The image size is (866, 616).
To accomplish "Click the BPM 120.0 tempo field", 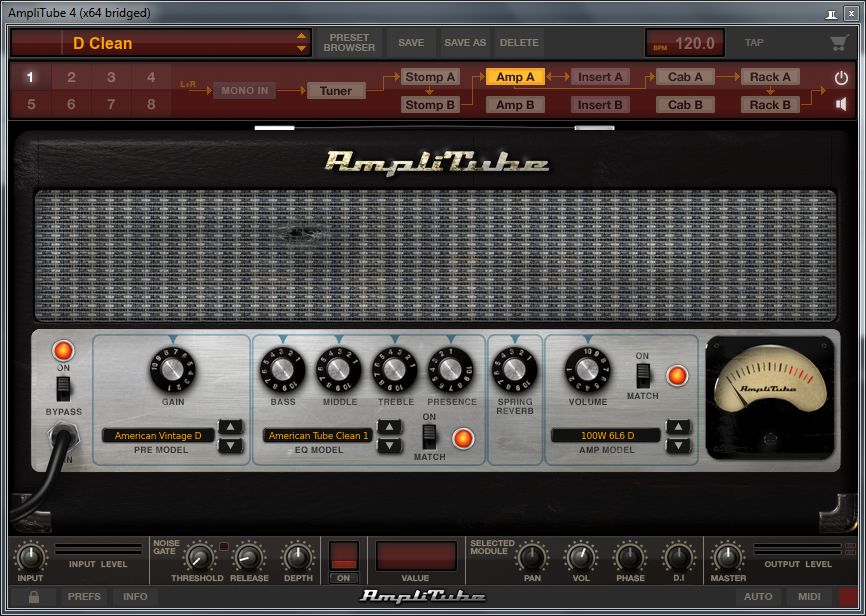I will 685,43.
